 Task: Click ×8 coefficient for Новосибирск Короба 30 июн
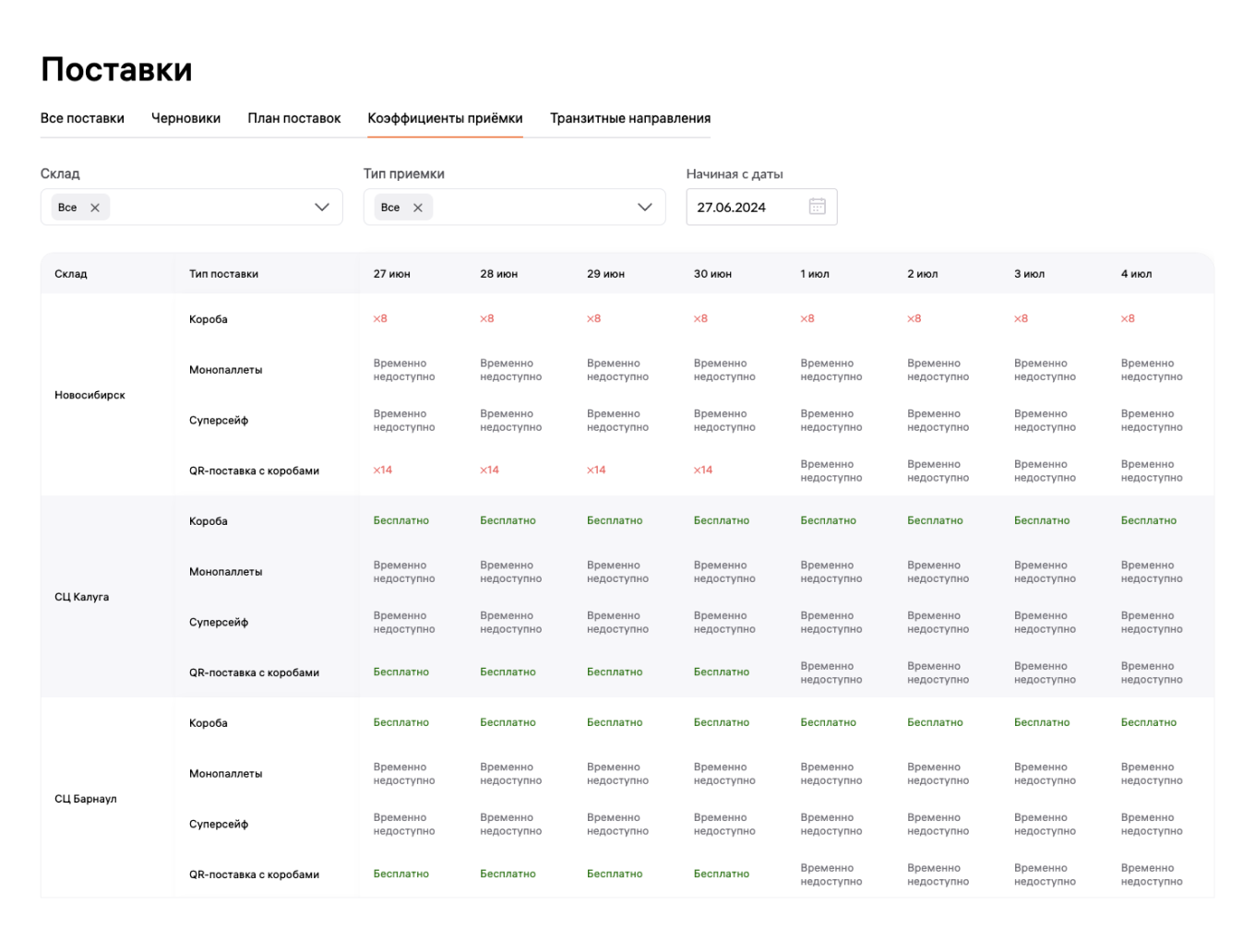pos(700,318)
